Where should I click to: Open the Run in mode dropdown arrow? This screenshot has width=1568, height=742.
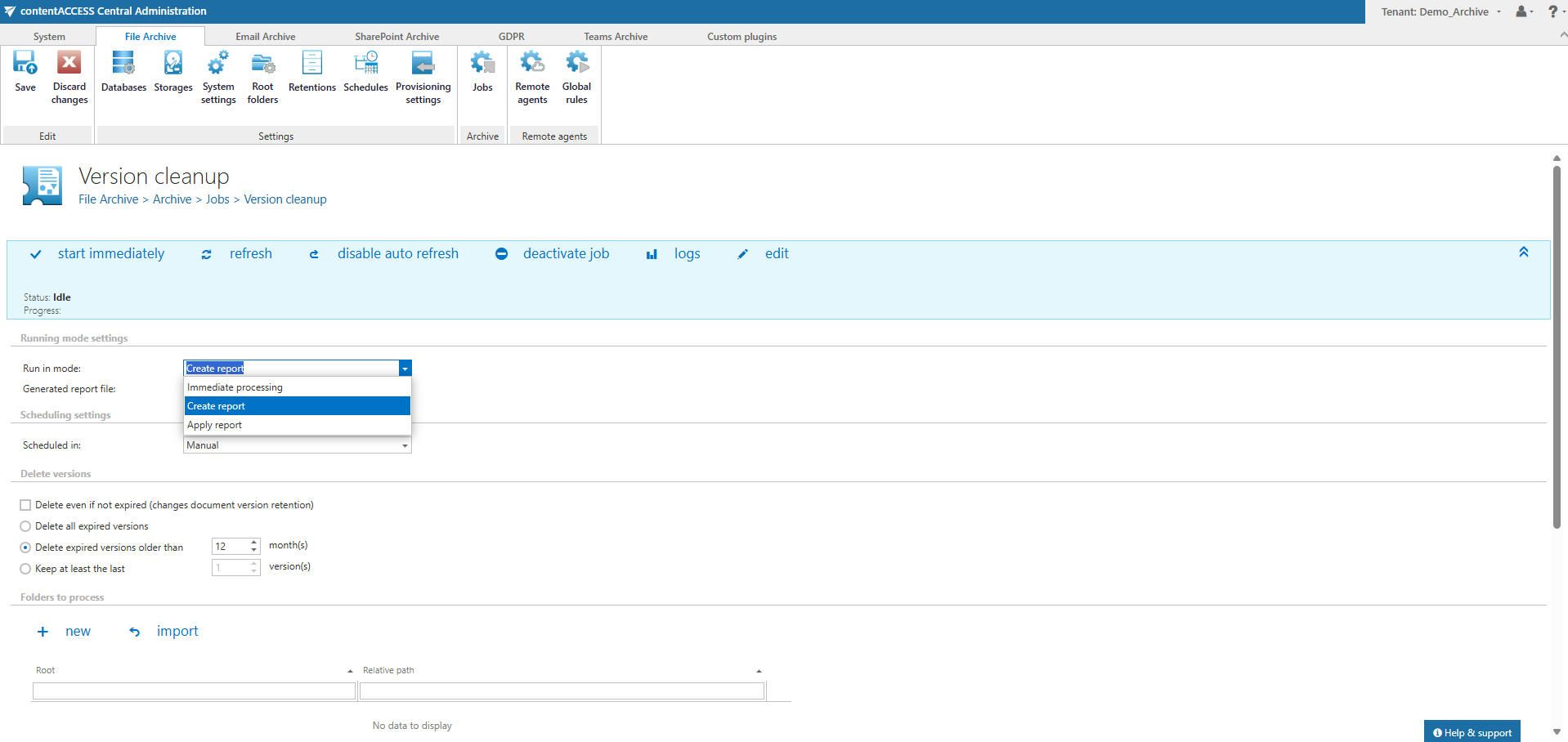click(405, 369)
